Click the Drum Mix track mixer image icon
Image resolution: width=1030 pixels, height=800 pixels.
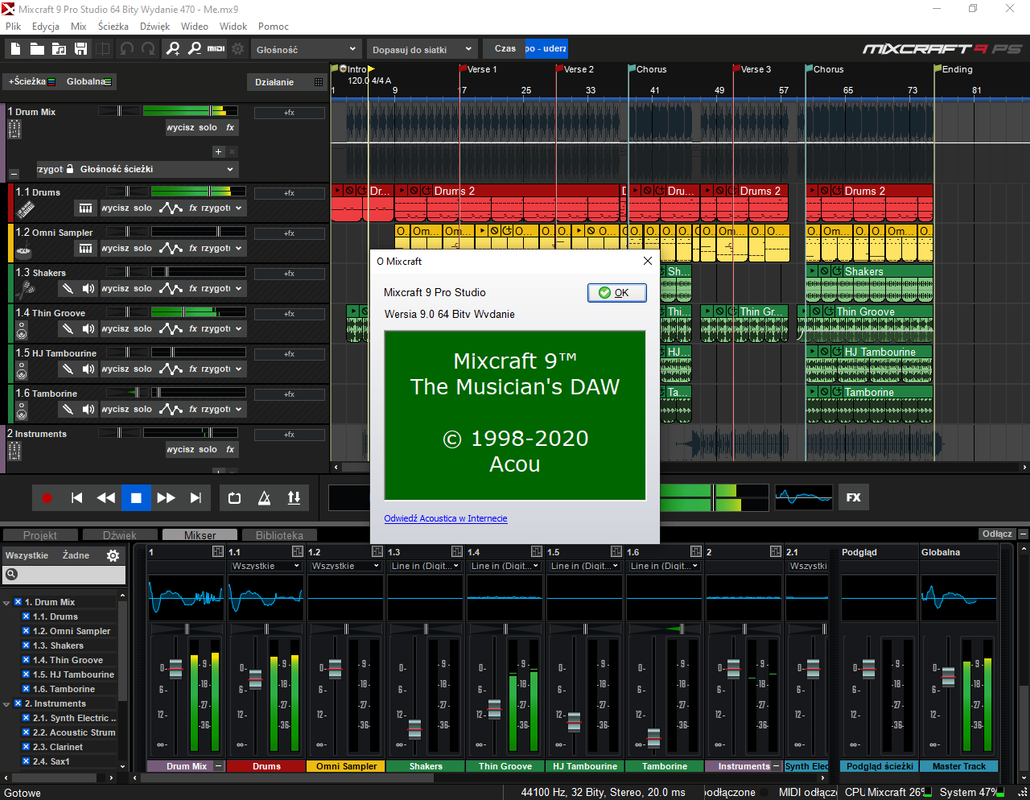tap(14, 129)
